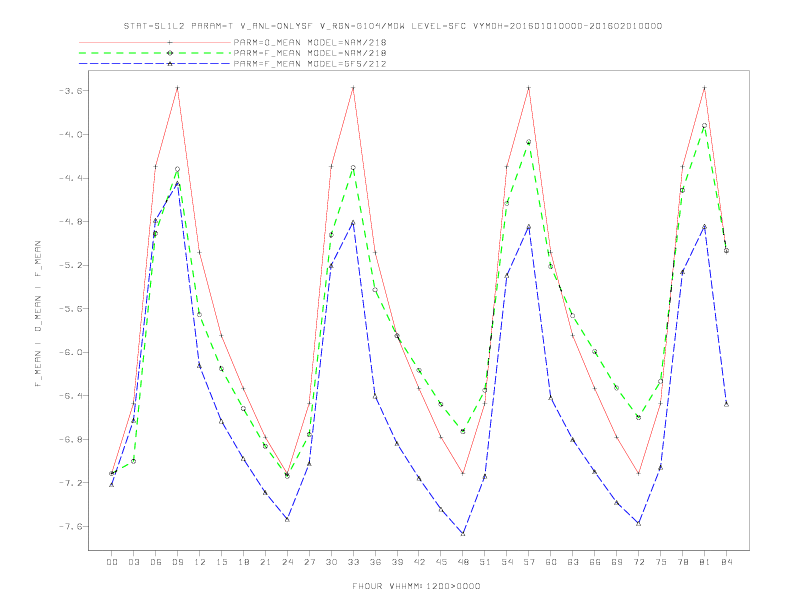Click x-axis tick label 69
Screen dimensions: 792x612
617,562
